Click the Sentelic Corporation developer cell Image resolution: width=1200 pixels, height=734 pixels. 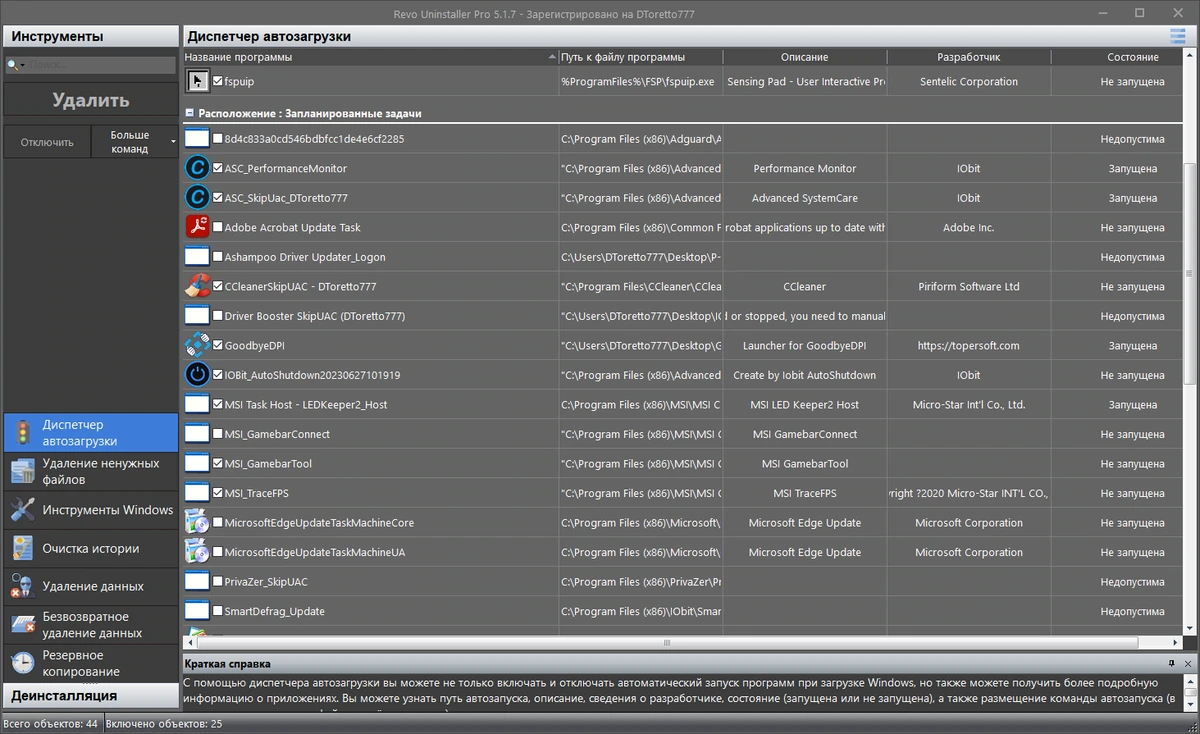pyautogui.click(x=968, y=82)
